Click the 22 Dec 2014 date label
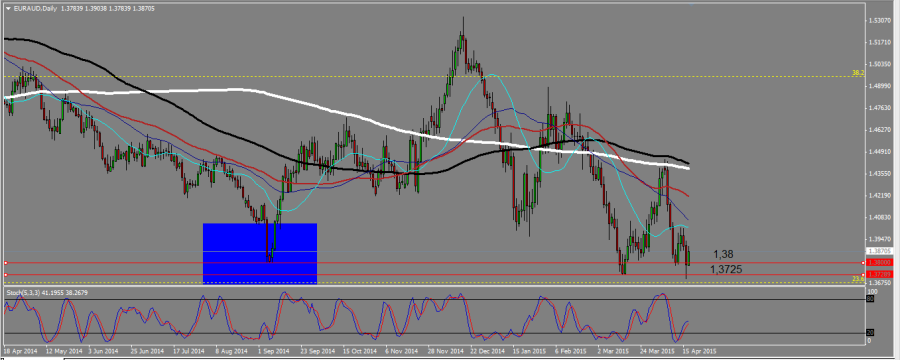The height and width of the screenshot is (360, 900). click(x=488, y=350)
